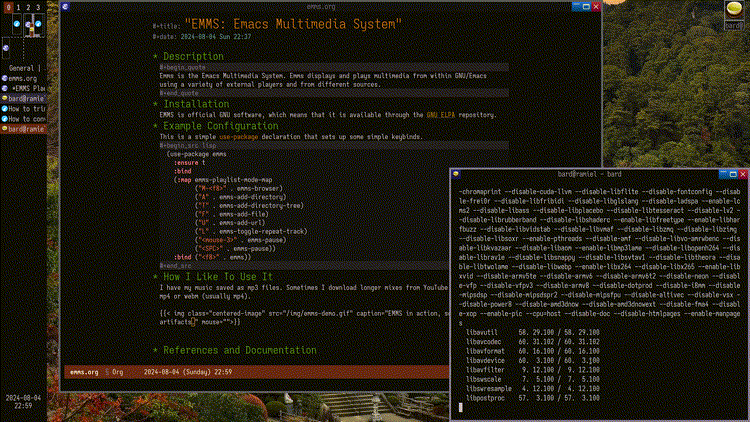Select the red-highlighted bard@ramiel task entry
750x422 pixels.
[23, 129]
